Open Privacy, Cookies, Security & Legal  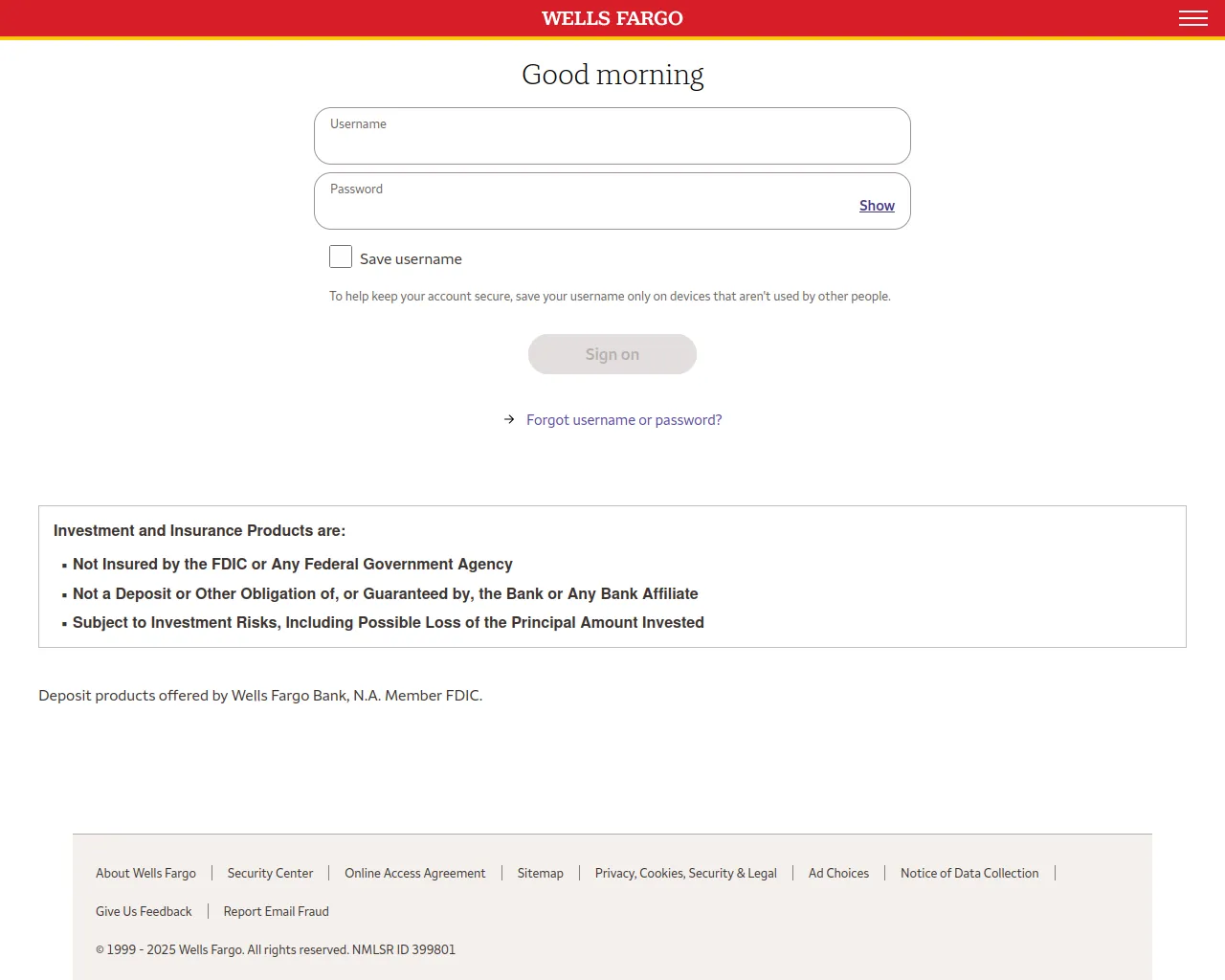(685, 873)
